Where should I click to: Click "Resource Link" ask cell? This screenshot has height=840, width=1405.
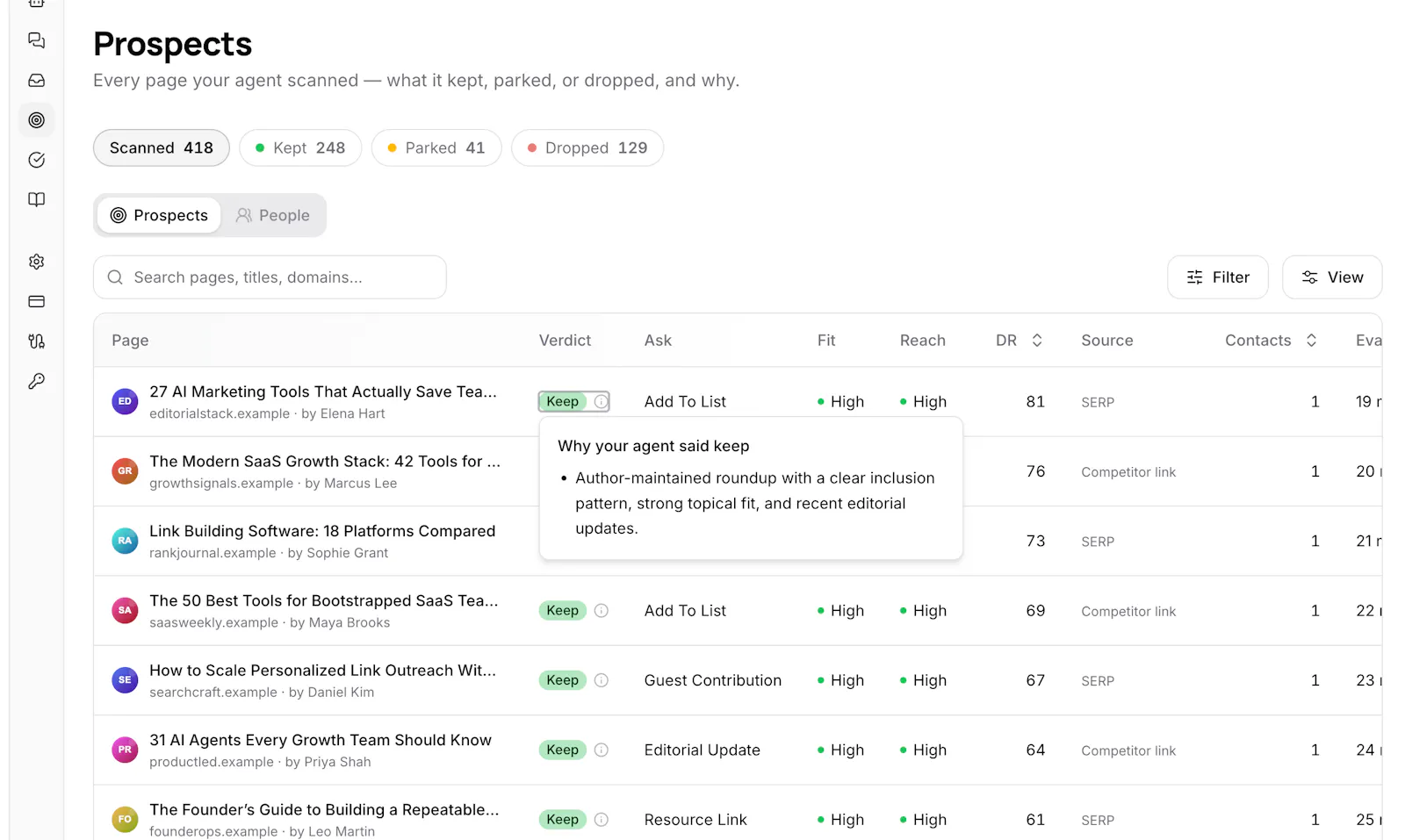pyautogui.click(x=695, y=819)
